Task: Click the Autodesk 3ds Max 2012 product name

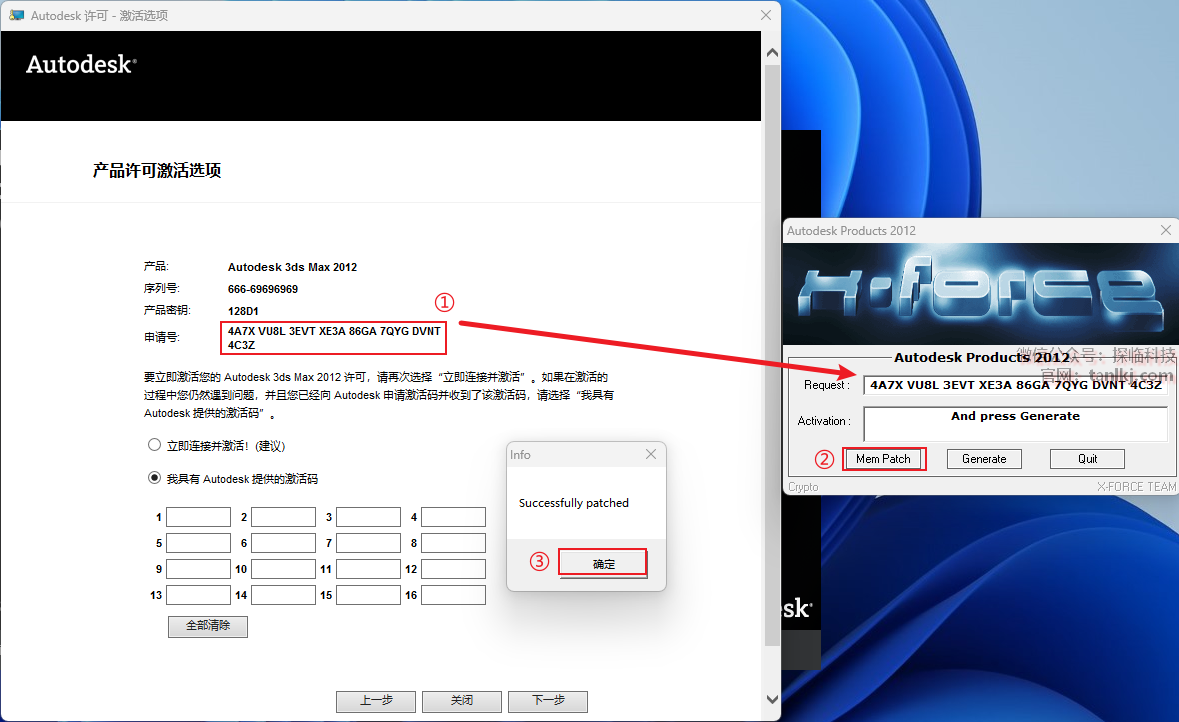Action: (292, 267)
